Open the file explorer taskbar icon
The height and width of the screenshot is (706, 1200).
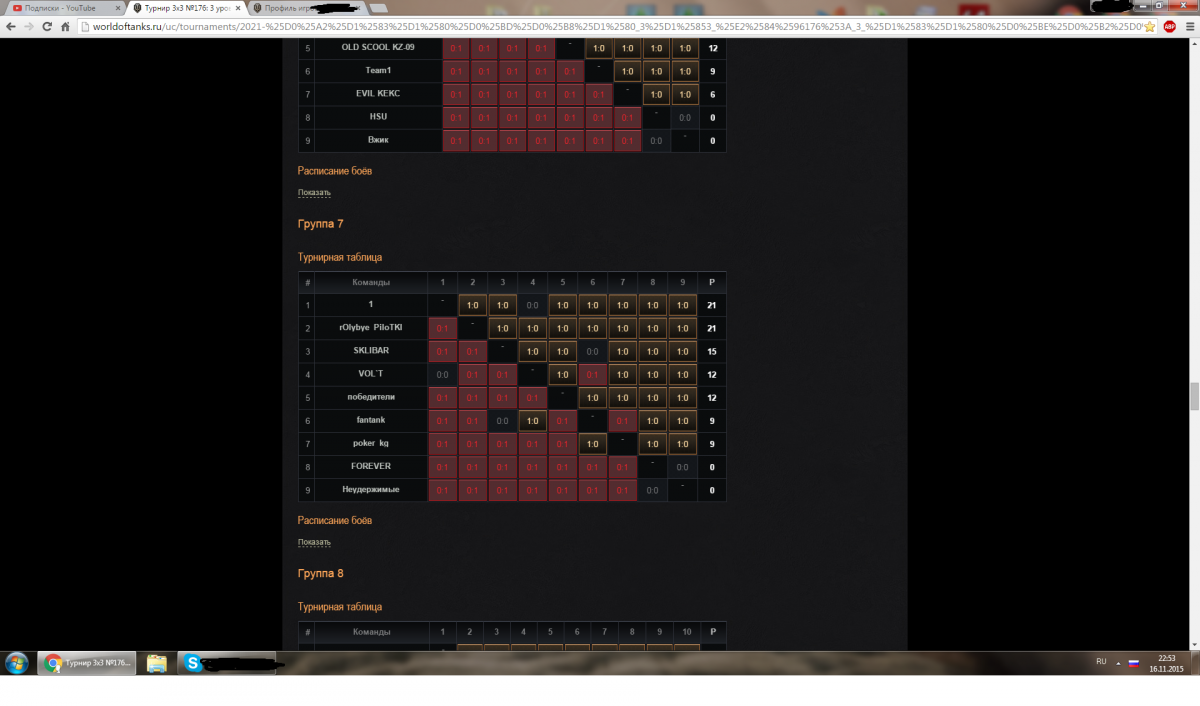[x=156, y=663]
